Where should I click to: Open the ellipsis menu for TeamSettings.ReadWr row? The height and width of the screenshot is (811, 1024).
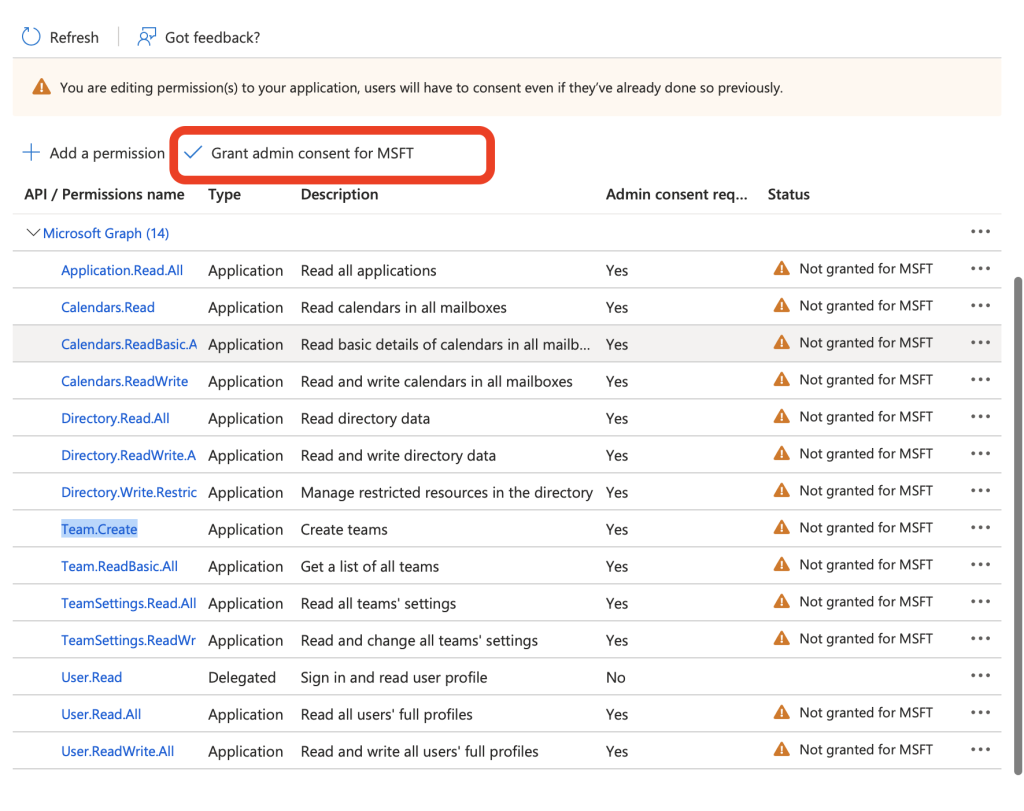(x=980, y=639)
